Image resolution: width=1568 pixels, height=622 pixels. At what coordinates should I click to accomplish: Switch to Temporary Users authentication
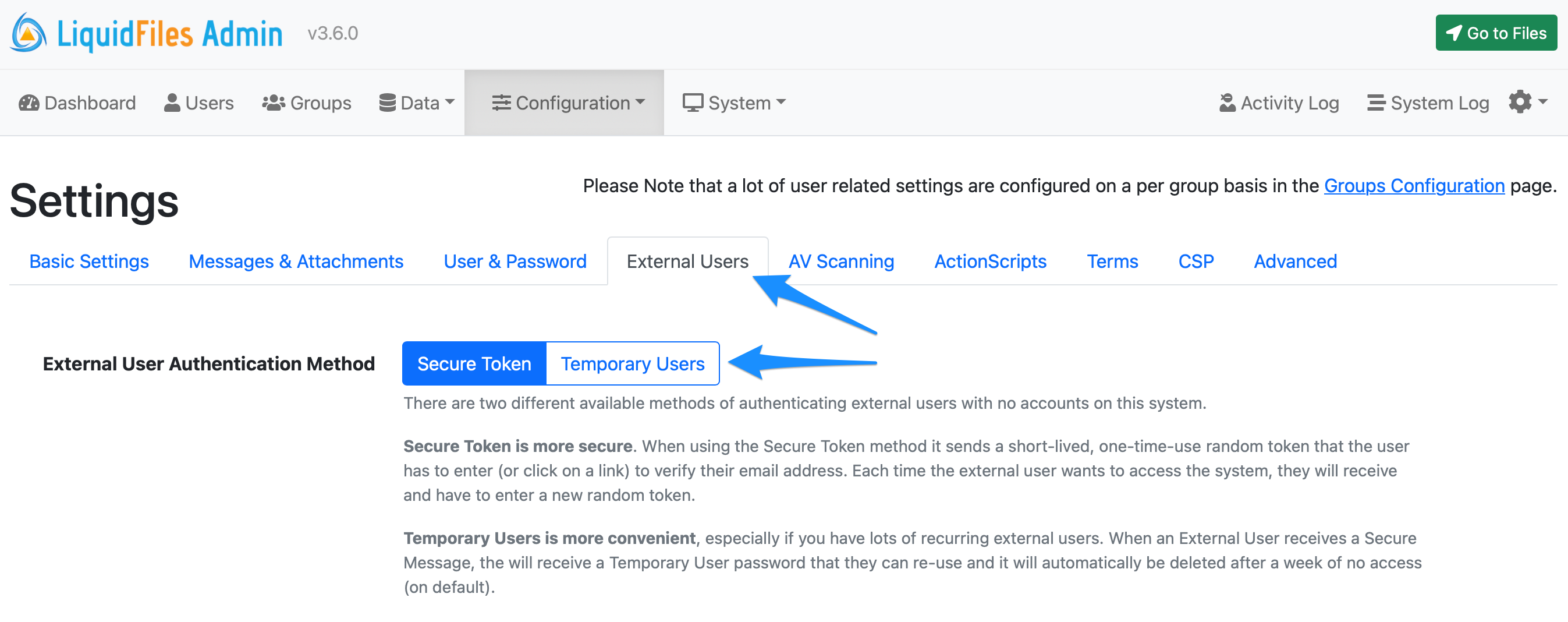(633, 363)
